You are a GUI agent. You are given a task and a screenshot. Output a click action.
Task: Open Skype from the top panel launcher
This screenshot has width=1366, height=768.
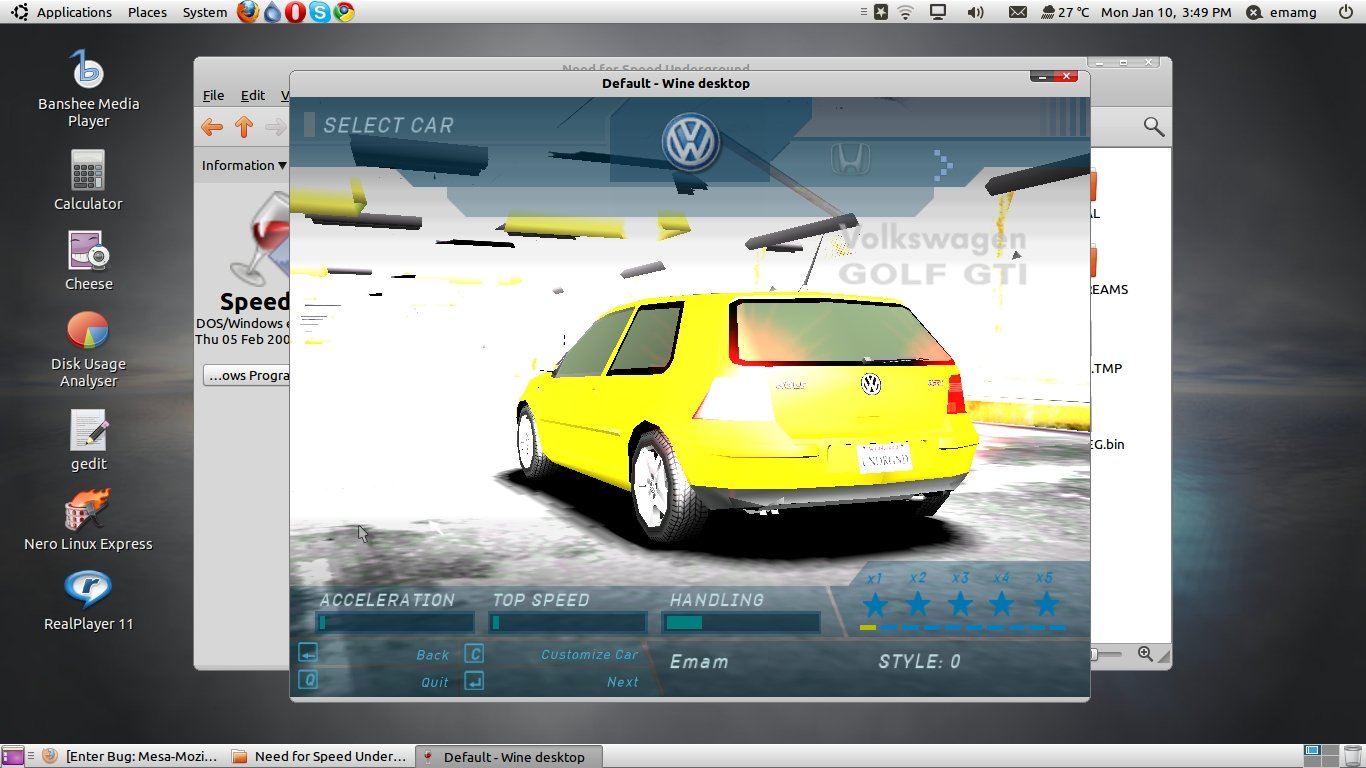(319, 12)
